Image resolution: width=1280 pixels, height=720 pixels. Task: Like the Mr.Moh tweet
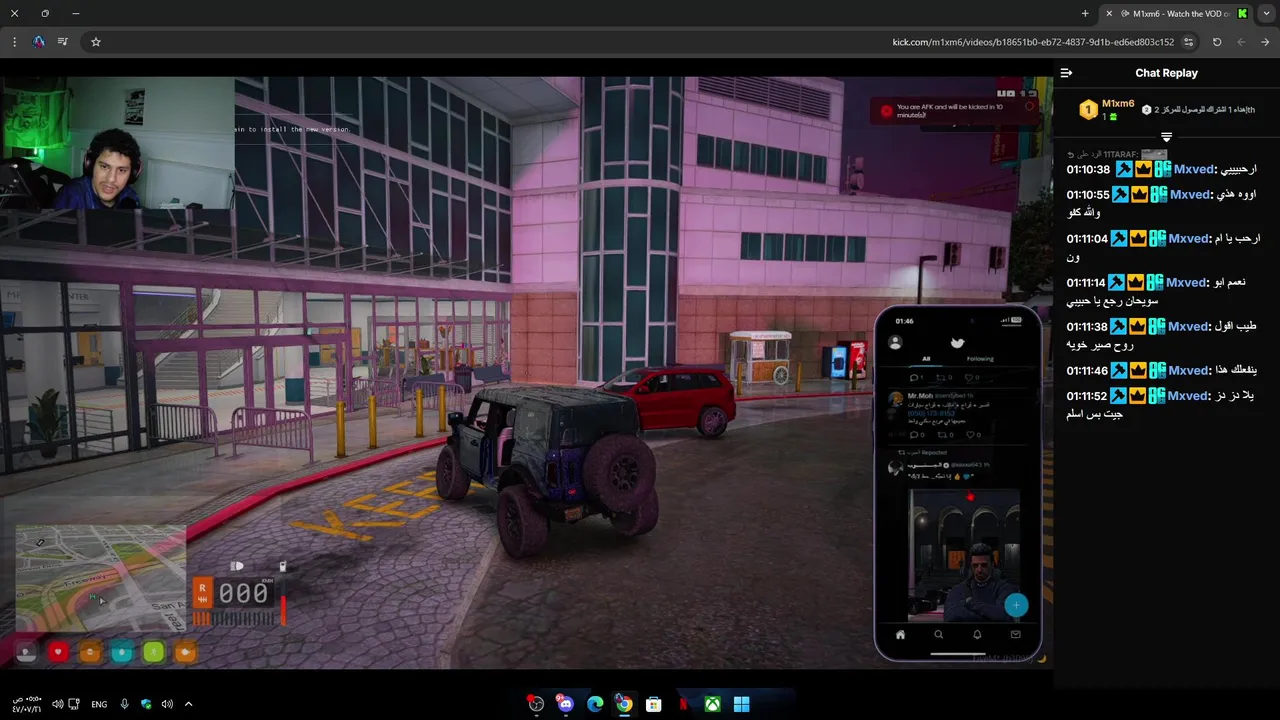coord(971,435)
